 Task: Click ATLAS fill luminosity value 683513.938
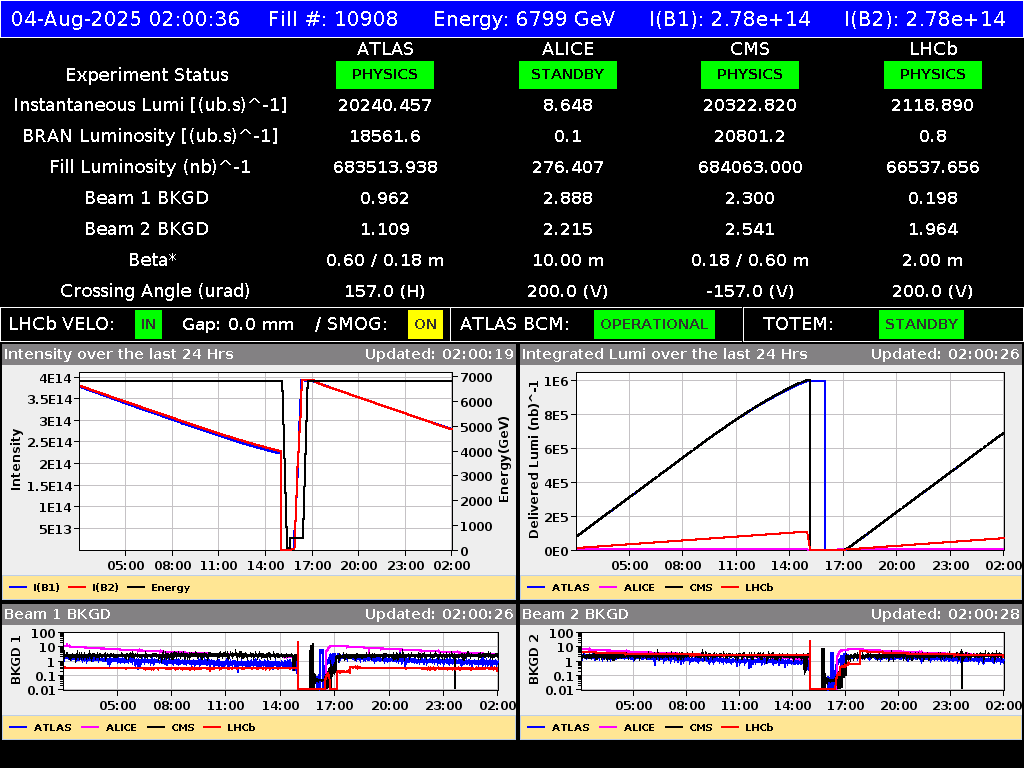385,167
